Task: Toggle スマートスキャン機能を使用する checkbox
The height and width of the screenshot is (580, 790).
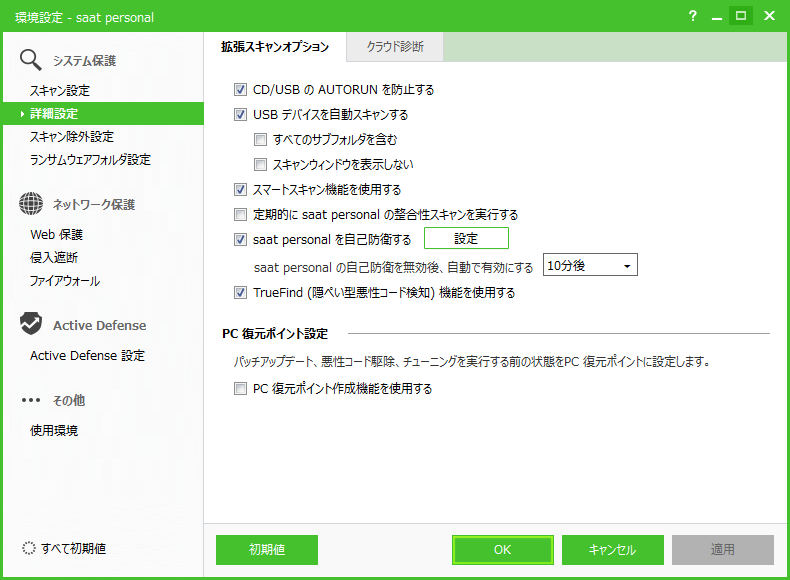Action: point(240,190)
